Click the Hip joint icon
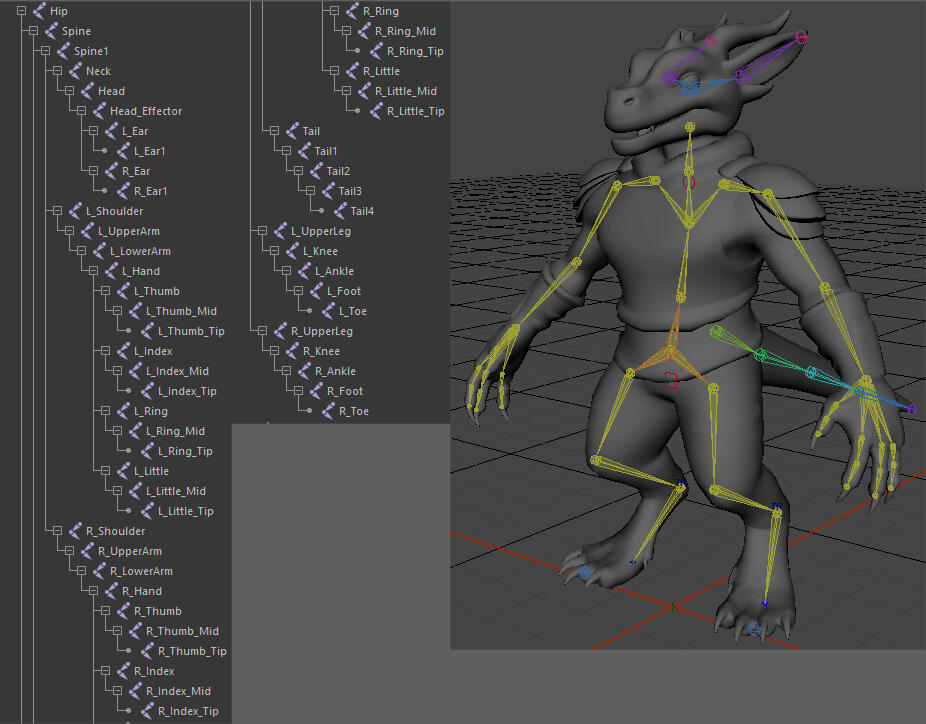This screenshot has height=724, width=926. (x=38, y=10)
